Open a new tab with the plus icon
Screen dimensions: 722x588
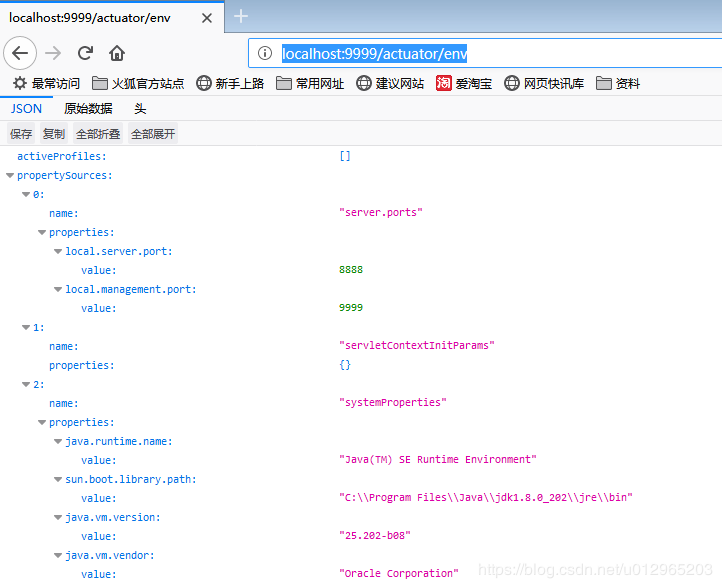tap(241, 16)
